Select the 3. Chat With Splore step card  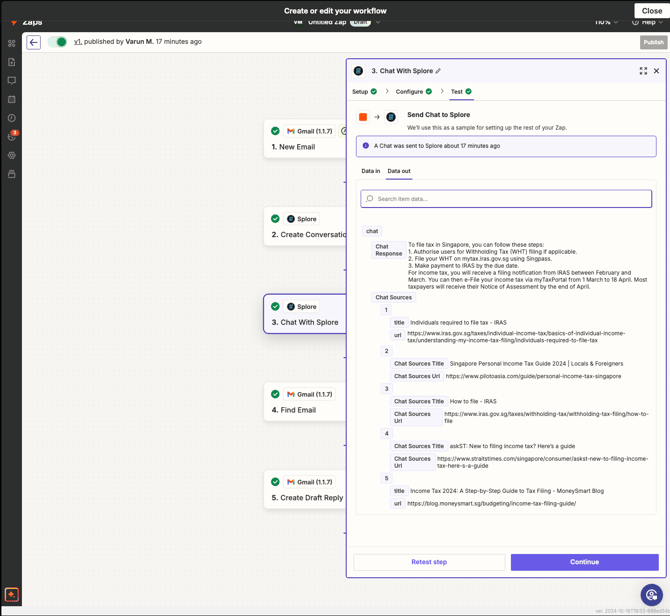[x=305, y=314]
